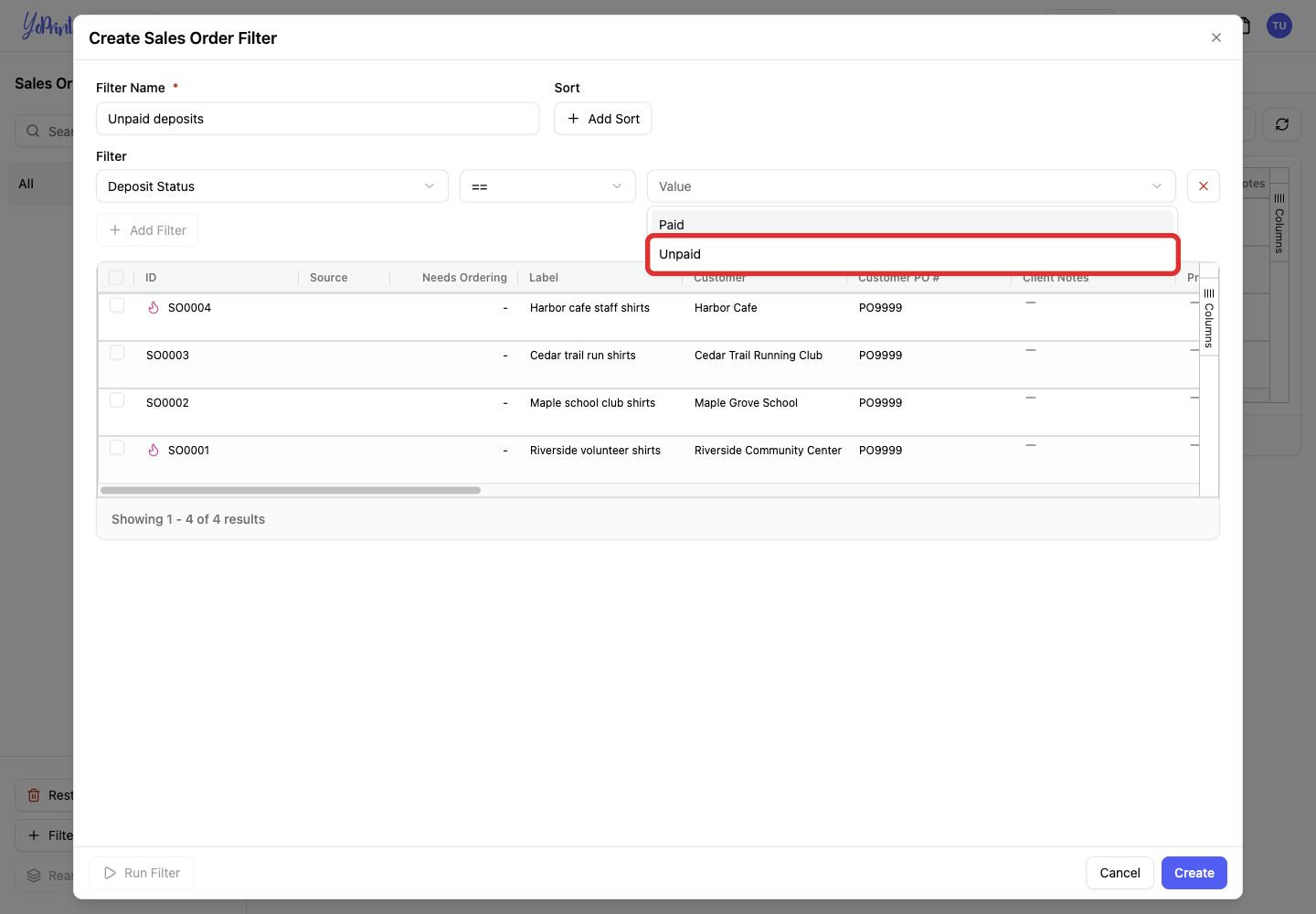
Task: Click the Add Filter button
Action: tap(147, 230)
